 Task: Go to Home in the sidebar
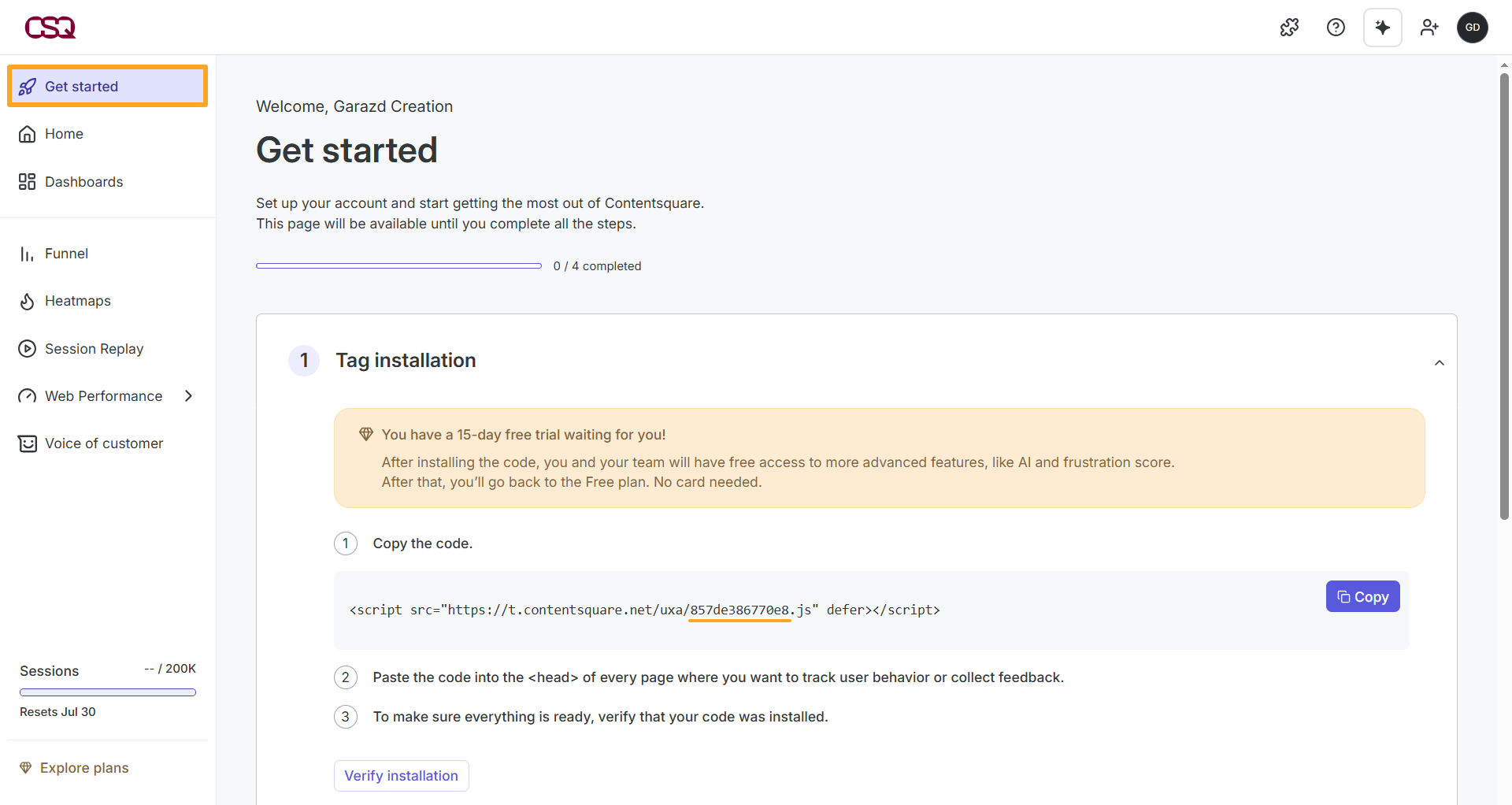108,134
